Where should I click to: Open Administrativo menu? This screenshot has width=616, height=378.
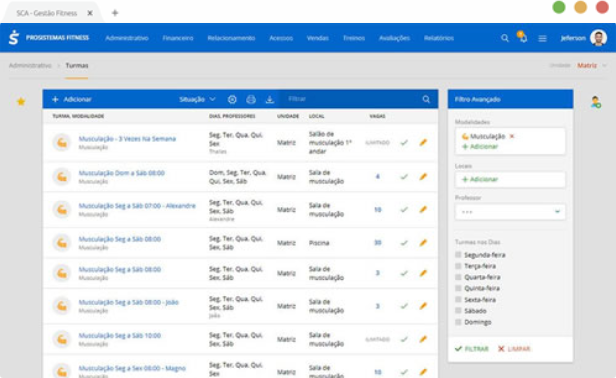pos(127,38)
